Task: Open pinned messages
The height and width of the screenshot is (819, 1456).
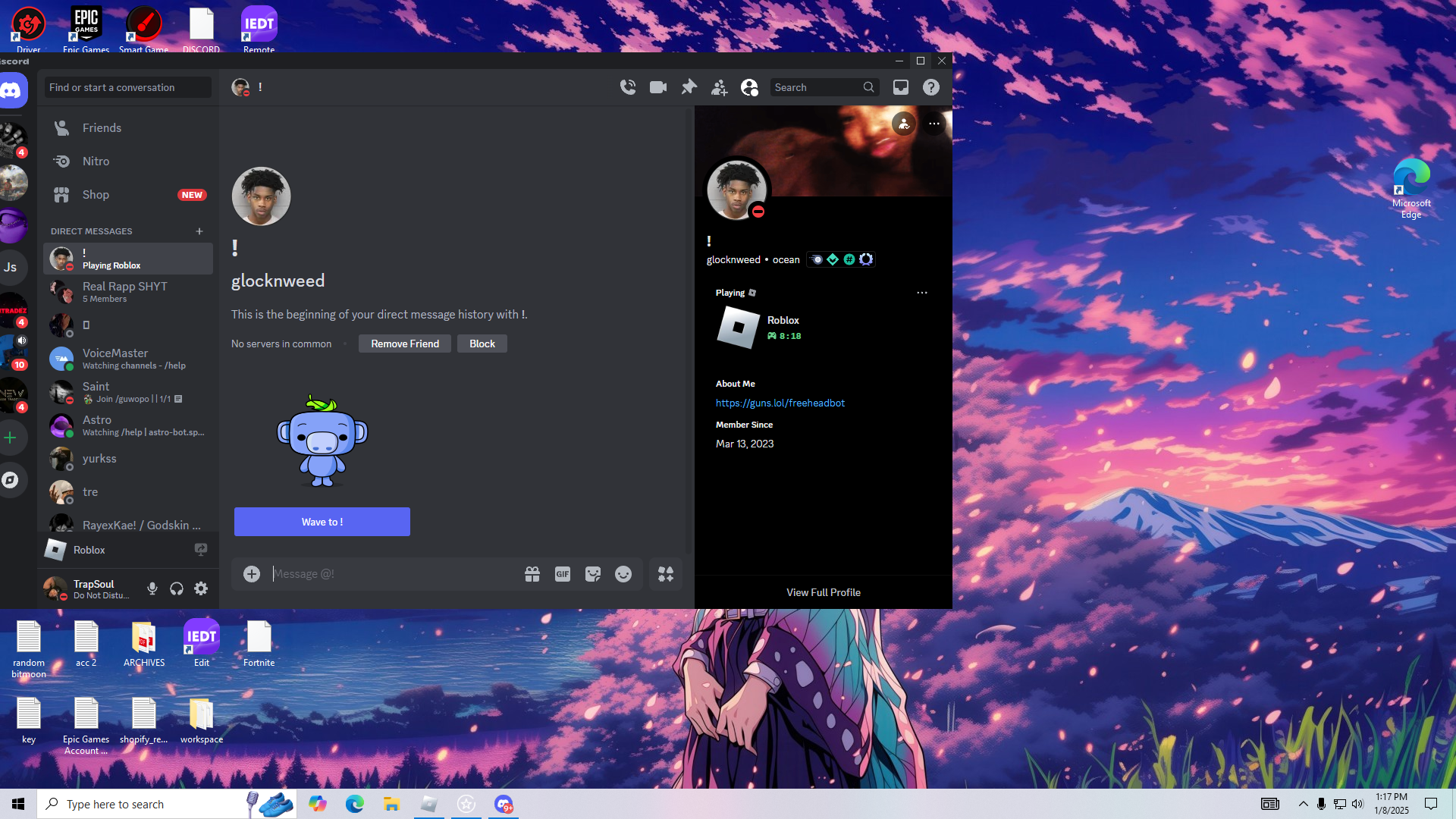Action: (x=689, y=87)
